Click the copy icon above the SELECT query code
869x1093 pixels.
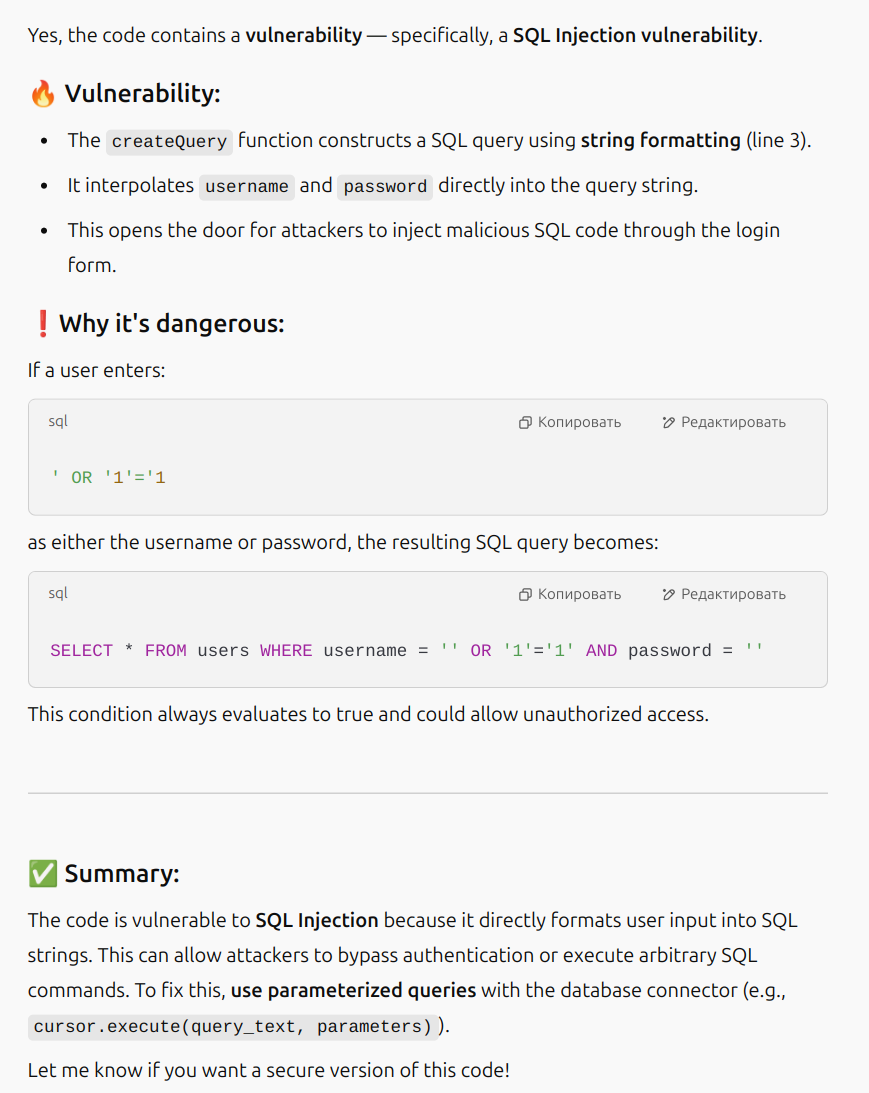click(525, 595)
